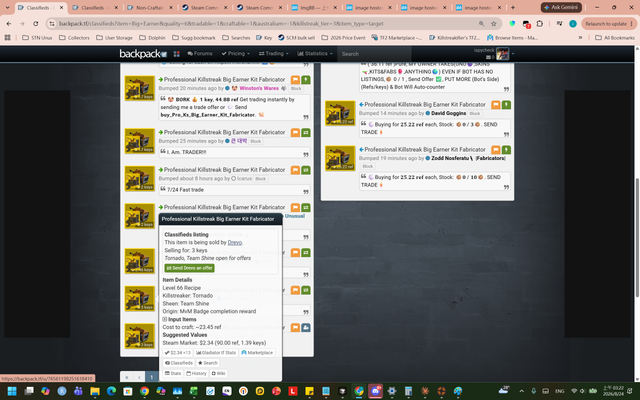
Task: Open Zodd Nosferatu profile
Action: point(468,158)
